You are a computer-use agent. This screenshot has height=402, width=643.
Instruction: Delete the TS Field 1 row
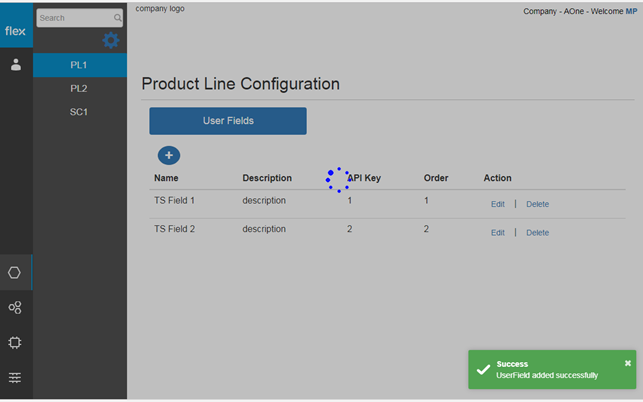(x=537, y=204)
